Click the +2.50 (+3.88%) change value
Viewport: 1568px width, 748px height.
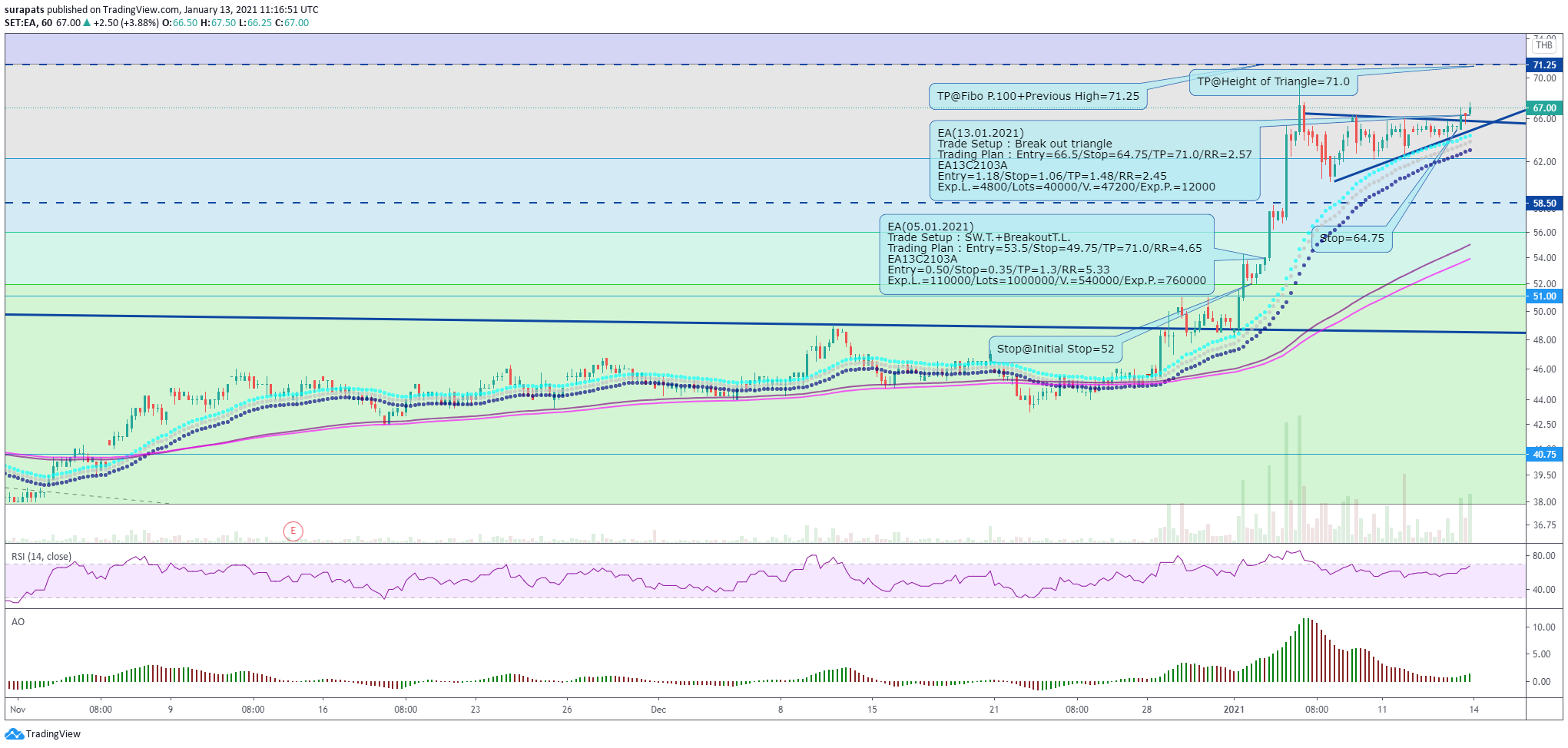tap(126, 23)
